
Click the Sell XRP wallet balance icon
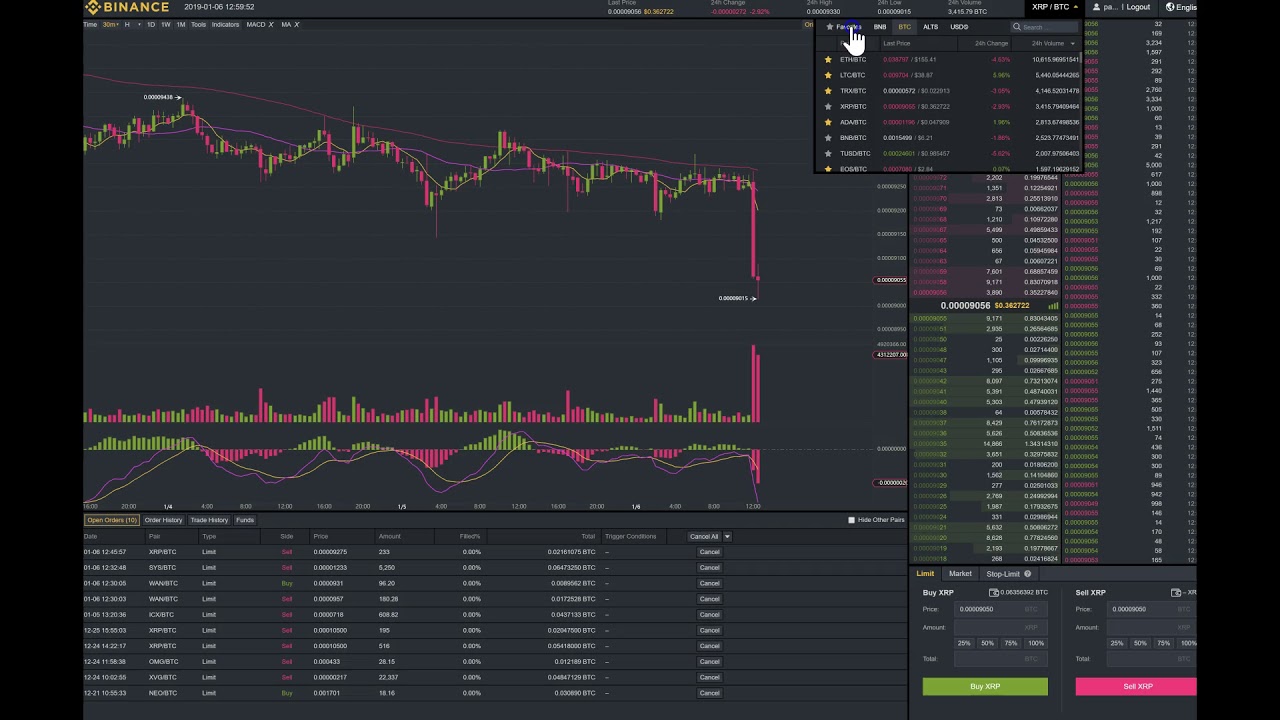[x=1176, y=593]
